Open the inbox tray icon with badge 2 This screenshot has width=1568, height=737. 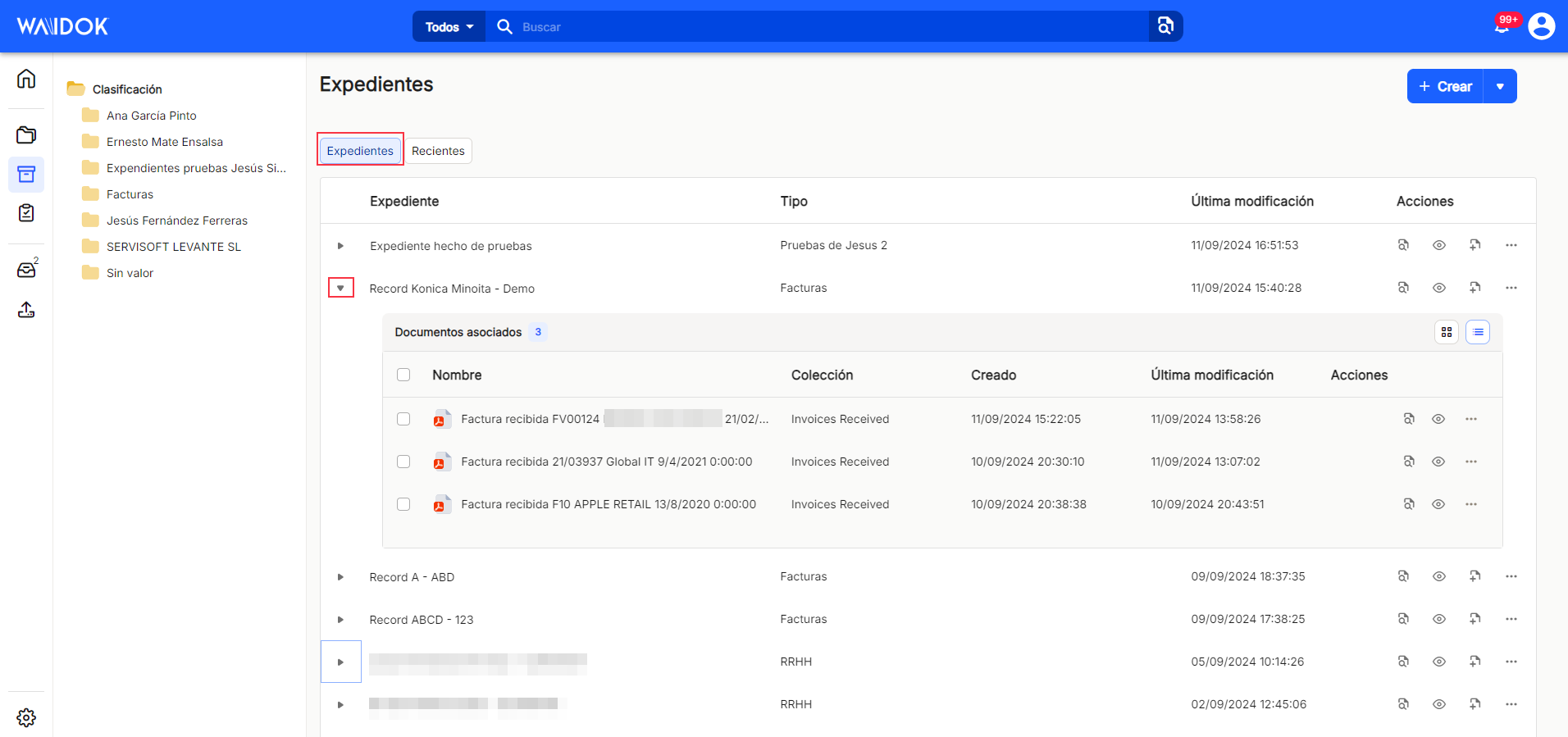coord(26,269)
